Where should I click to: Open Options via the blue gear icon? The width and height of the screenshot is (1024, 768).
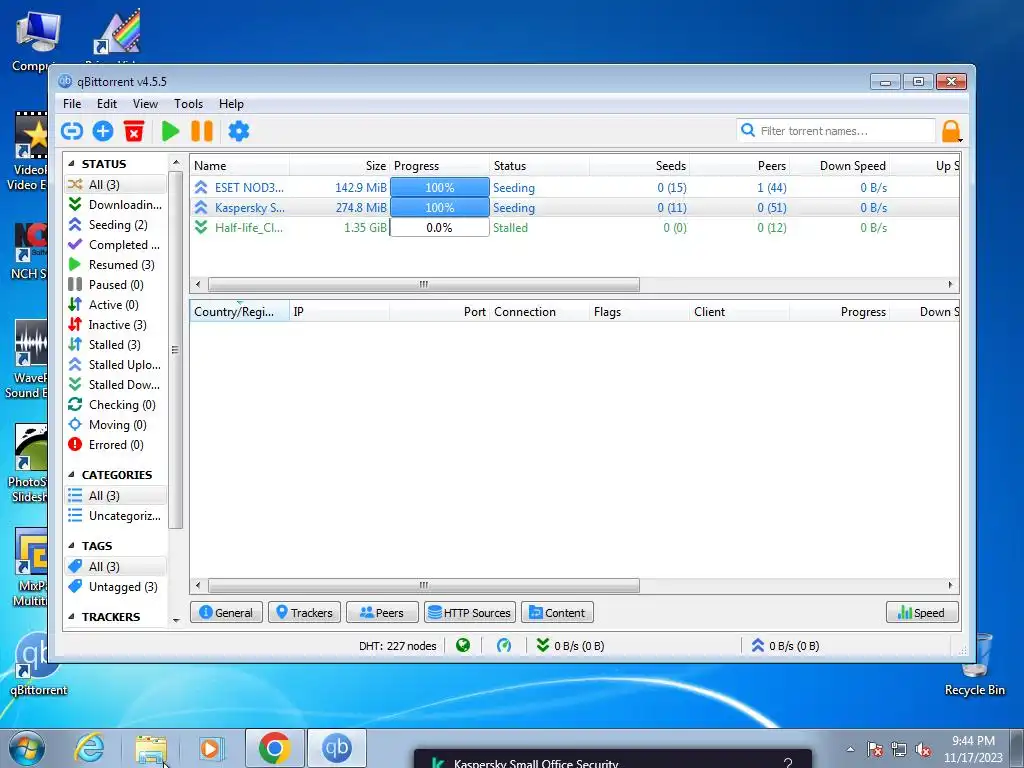[238, 131]
